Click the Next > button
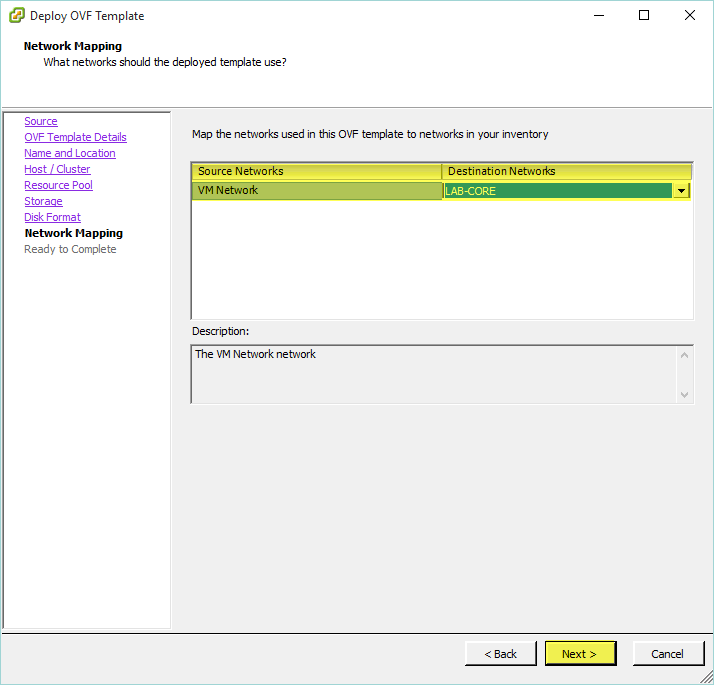This screenshot has height=685, width=714. [x=581, y=654]
